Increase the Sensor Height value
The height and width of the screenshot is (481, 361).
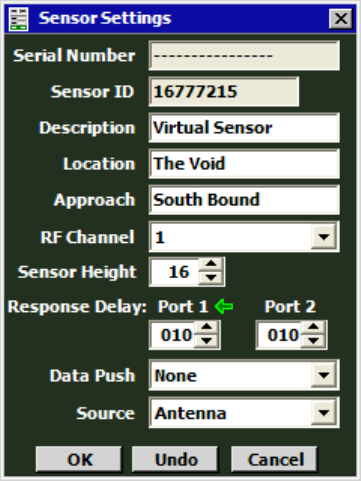pyautogui.click(x=211, y=265)
